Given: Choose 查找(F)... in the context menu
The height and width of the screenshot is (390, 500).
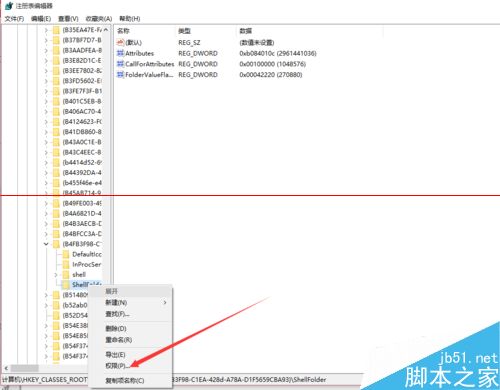Looking at the screenshot, I should coord(117,314).
